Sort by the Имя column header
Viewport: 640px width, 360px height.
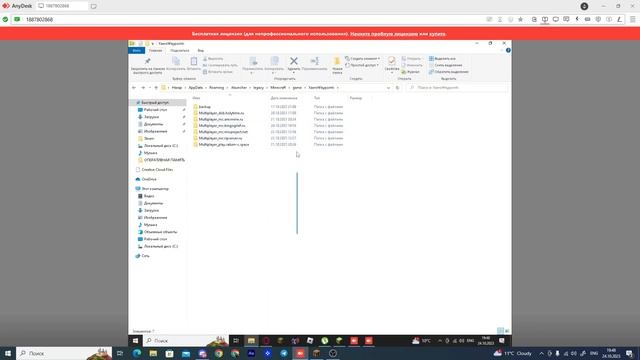click(196, 98)
